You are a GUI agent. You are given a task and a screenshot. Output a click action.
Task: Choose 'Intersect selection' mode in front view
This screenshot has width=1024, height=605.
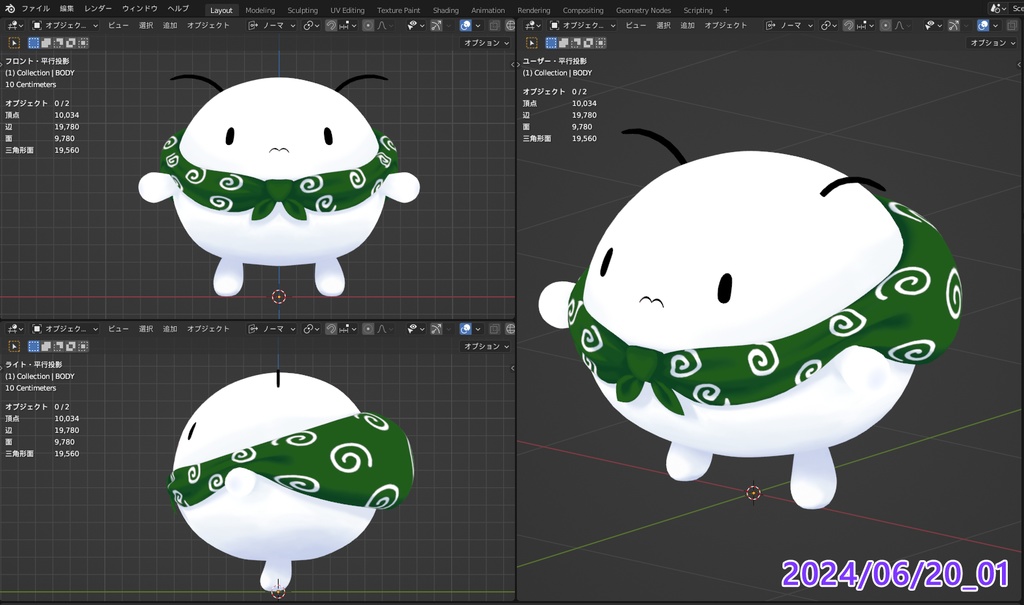point(82,43)
